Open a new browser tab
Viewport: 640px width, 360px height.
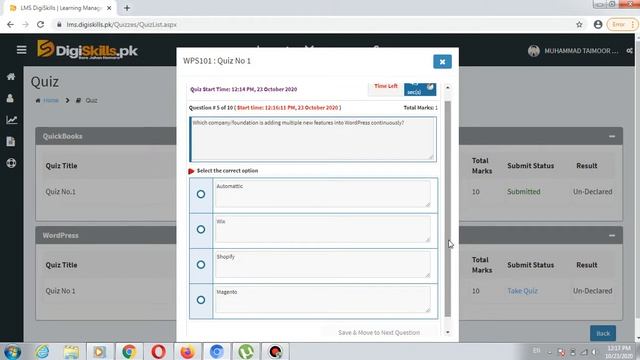(127, 8)
